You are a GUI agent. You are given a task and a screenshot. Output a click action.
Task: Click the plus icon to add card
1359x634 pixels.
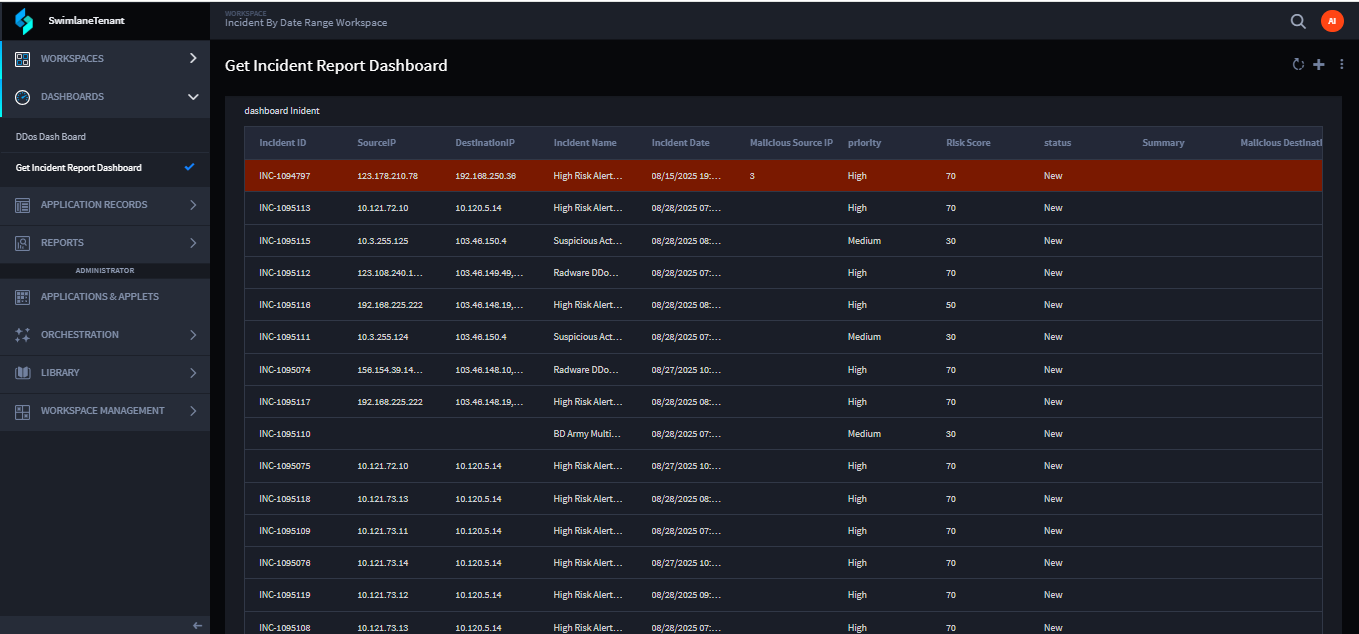[x=1319, y=65]
